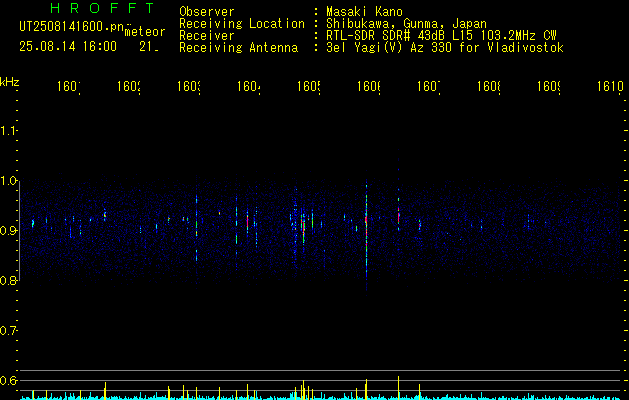Click the Receiving Antenna label

pos(238,48)
